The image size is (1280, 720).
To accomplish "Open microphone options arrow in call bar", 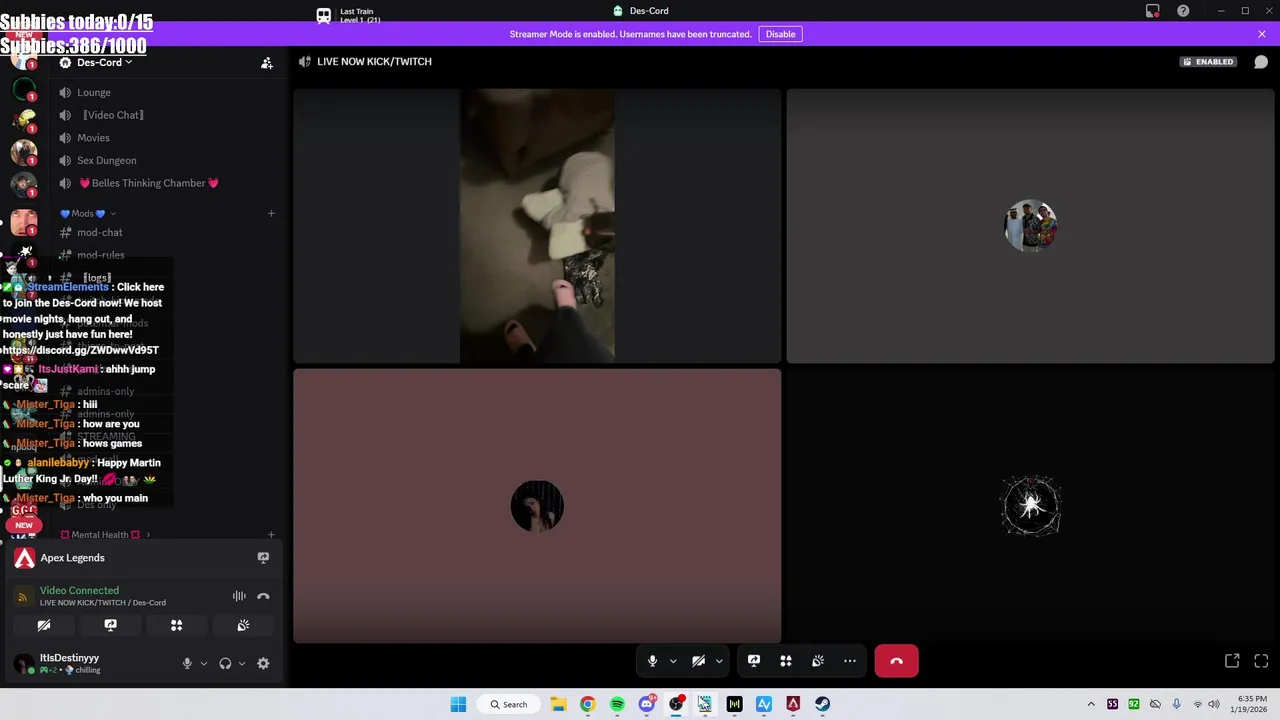I will tap(673, 661).
